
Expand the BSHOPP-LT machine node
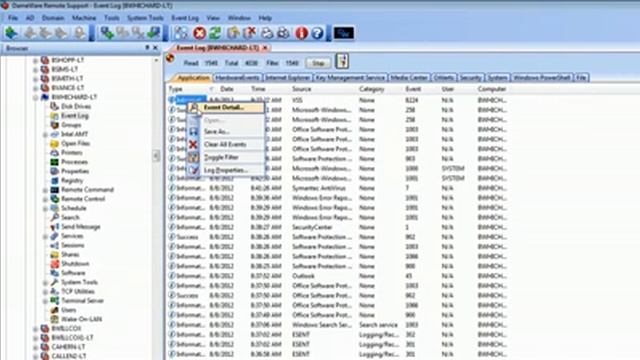coord(36,60)
